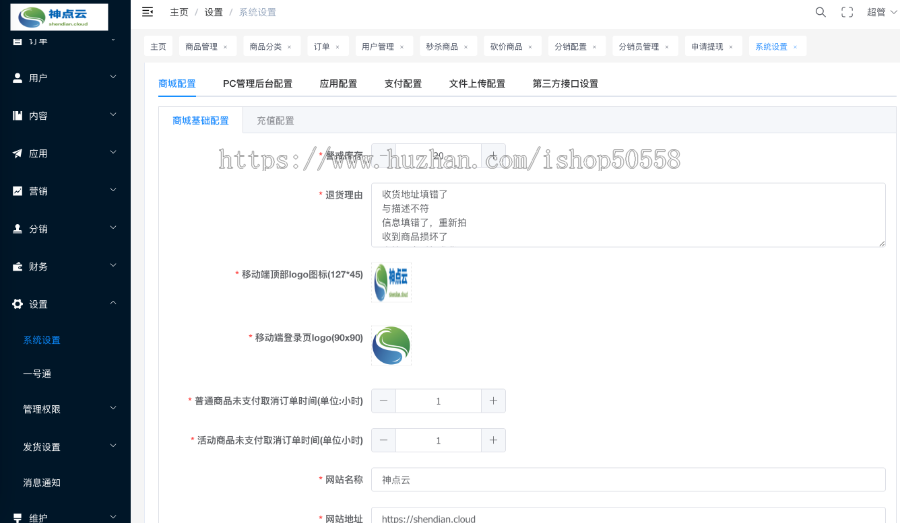
Task: Click the 内容 book icon in sidebar
Action: [17, 115]
